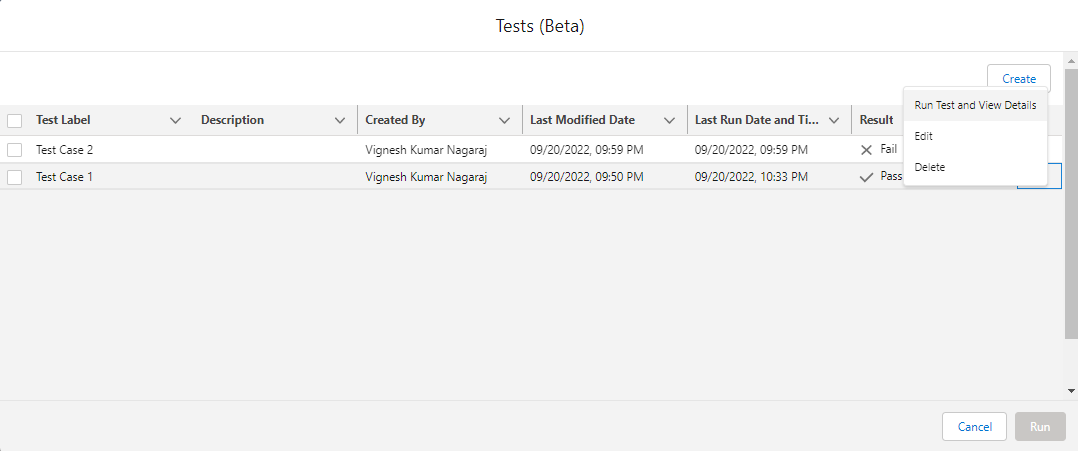The height and width of the screenshot is (451, 1078).
Task: Click the Run button
Action: click(1040, 427)
